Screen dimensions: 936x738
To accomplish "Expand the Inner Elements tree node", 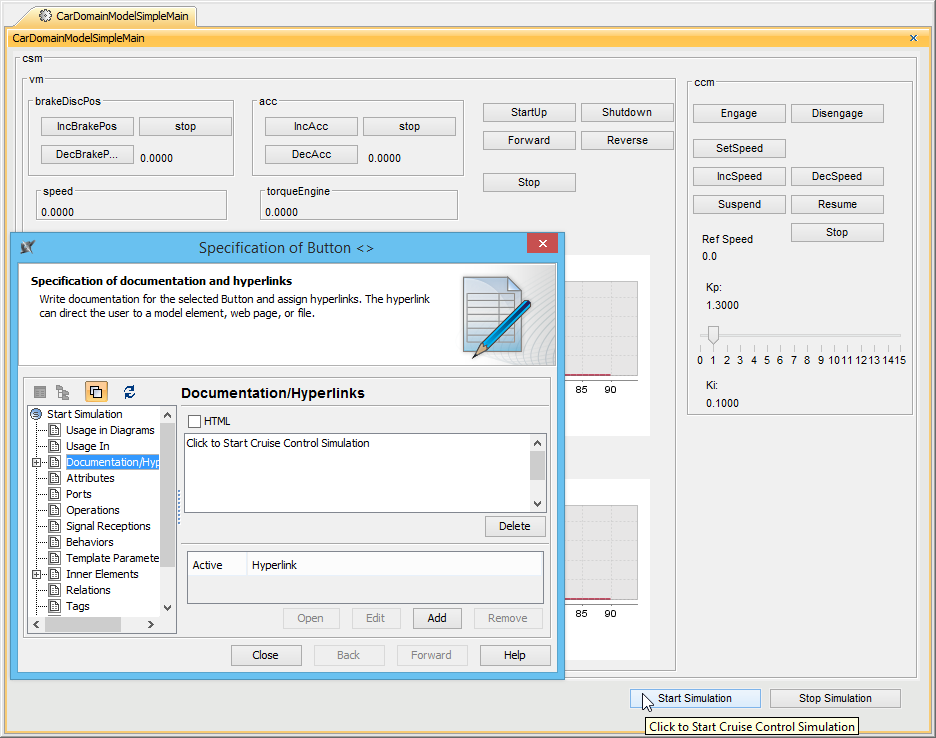I will (x=37, y=574).
